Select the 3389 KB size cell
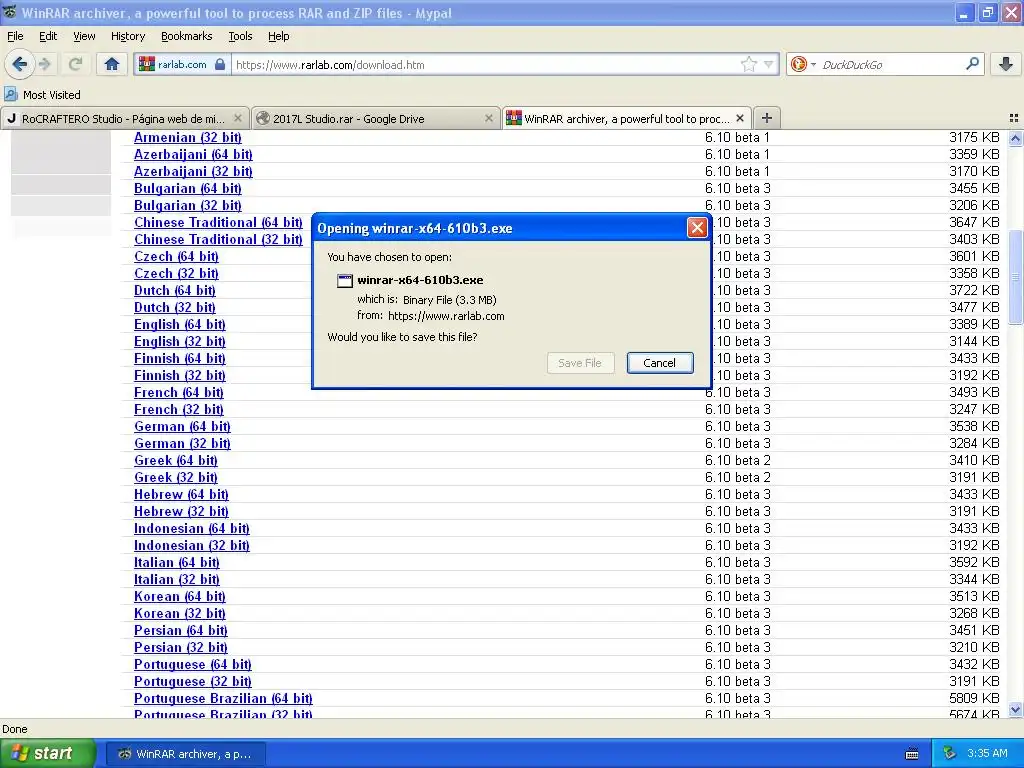 click(974, 325)
